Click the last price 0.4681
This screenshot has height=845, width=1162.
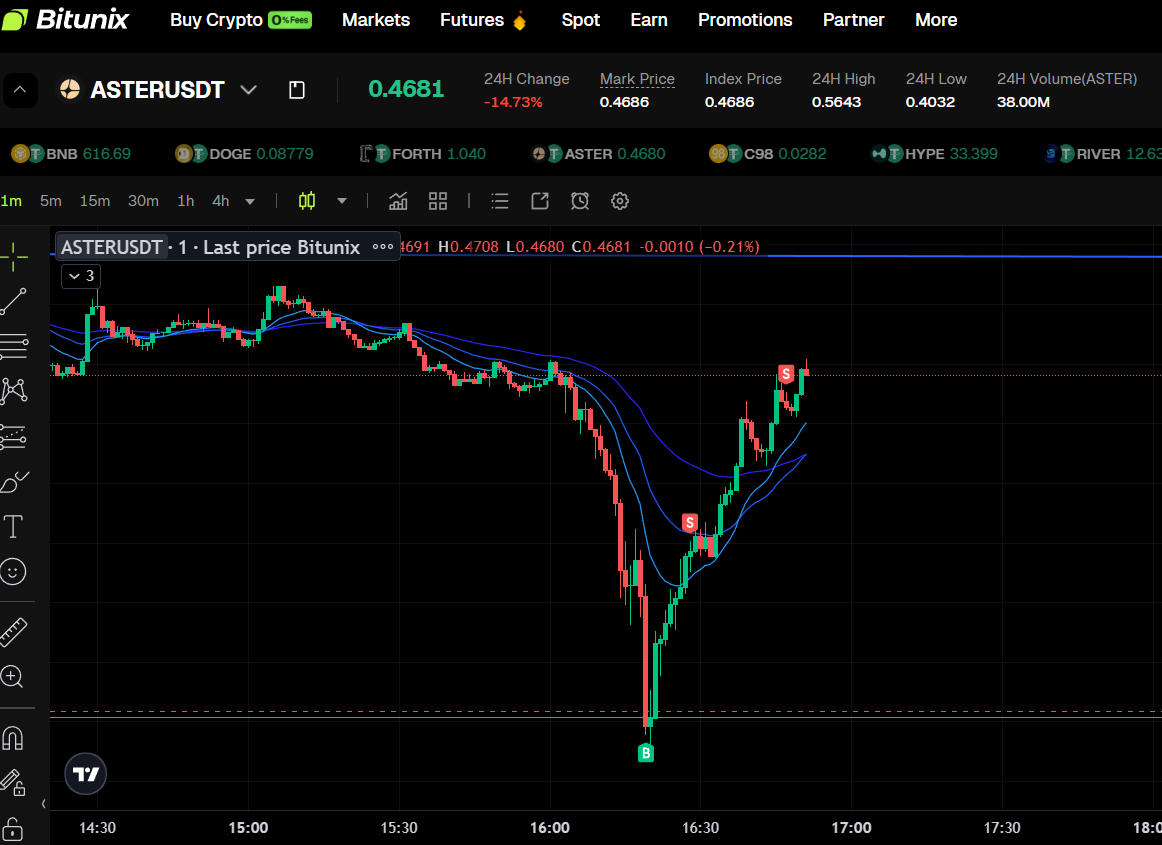tap(406, 89)
